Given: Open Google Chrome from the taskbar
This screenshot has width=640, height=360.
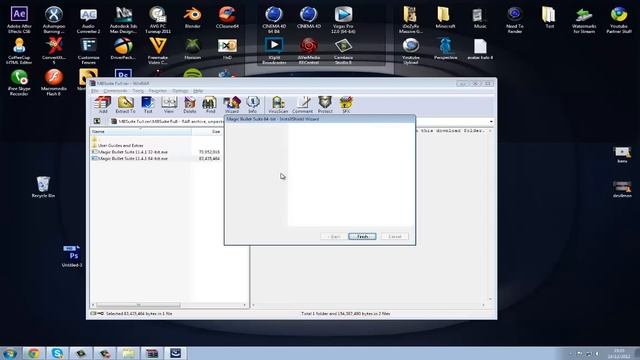Looking at the screenshot, I should 34,353.
